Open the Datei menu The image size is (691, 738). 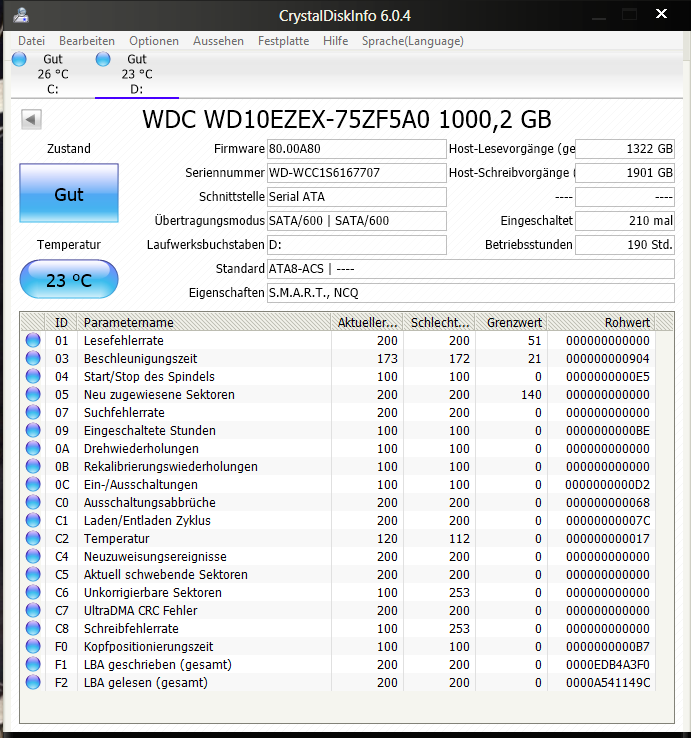[x=32, y=41]
